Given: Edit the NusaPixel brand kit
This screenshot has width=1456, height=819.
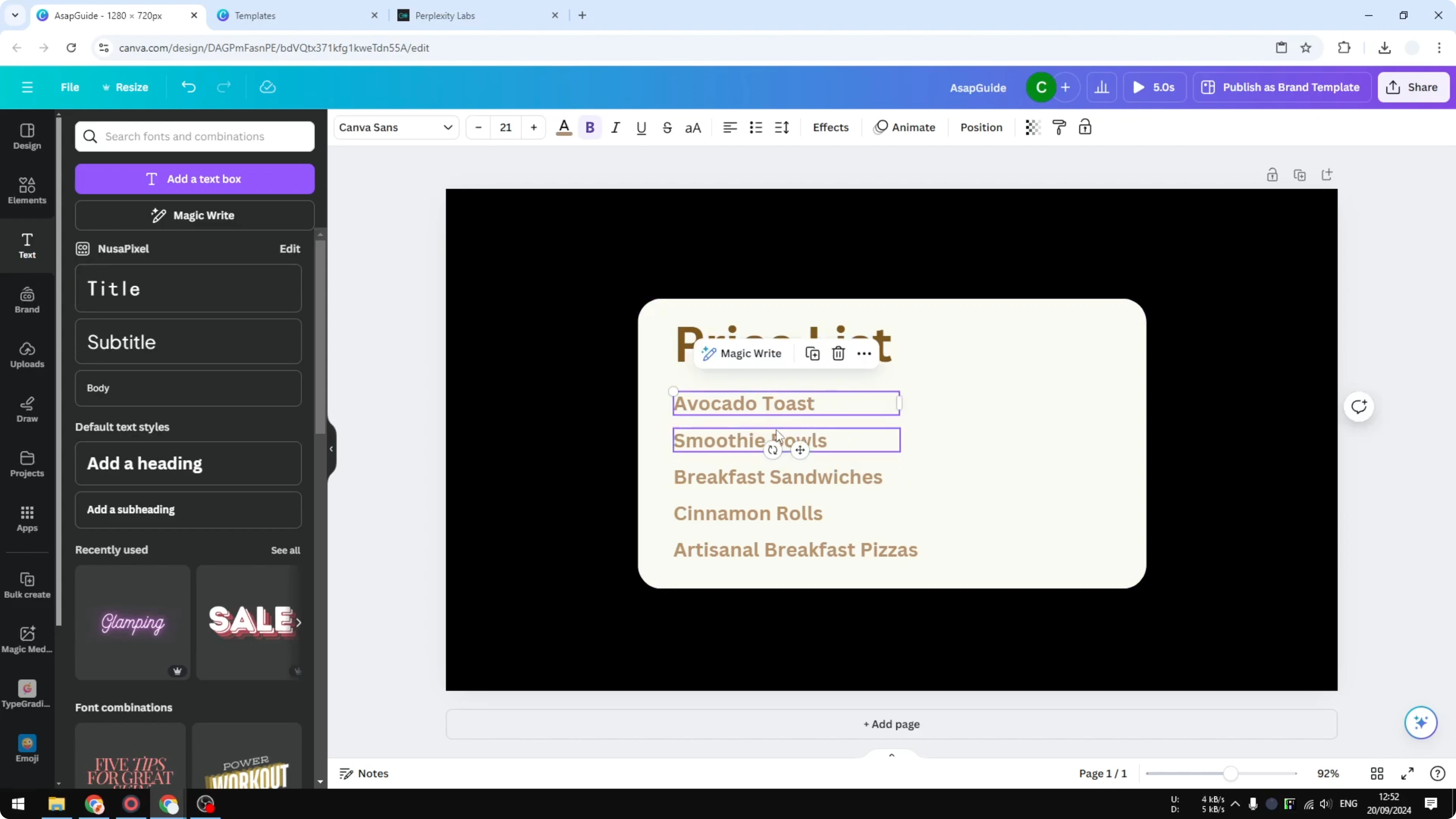Looking at the screenshot, I should pos(289,249).
